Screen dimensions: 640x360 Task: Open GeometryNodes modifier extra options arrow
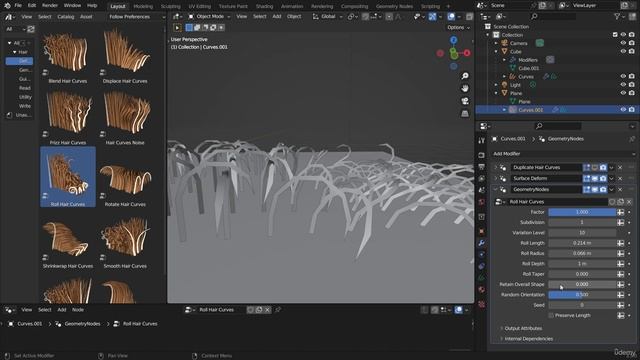(611, 190)
